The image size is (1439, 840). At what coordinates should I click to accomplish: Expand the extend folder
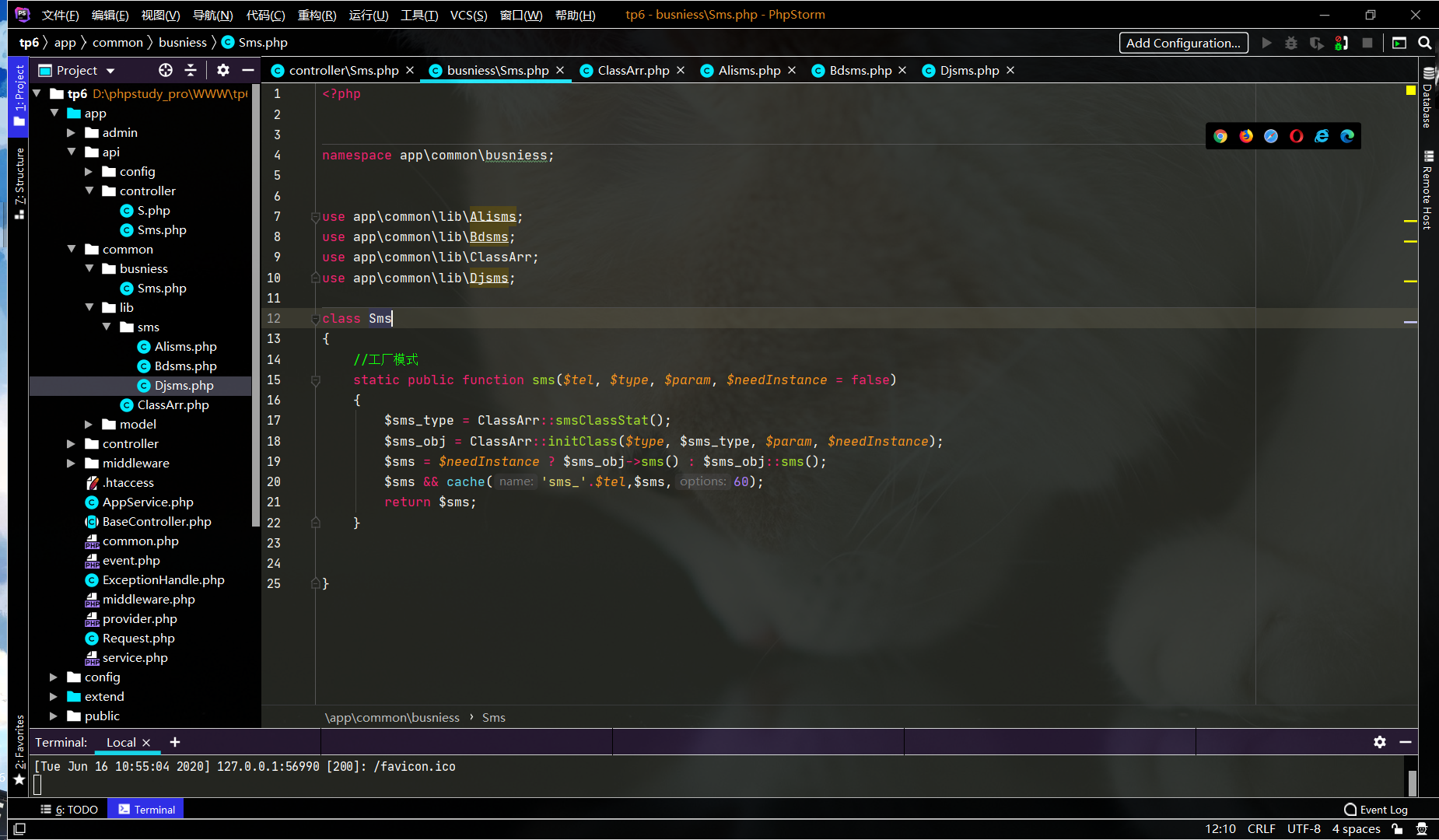coord(54,696)
